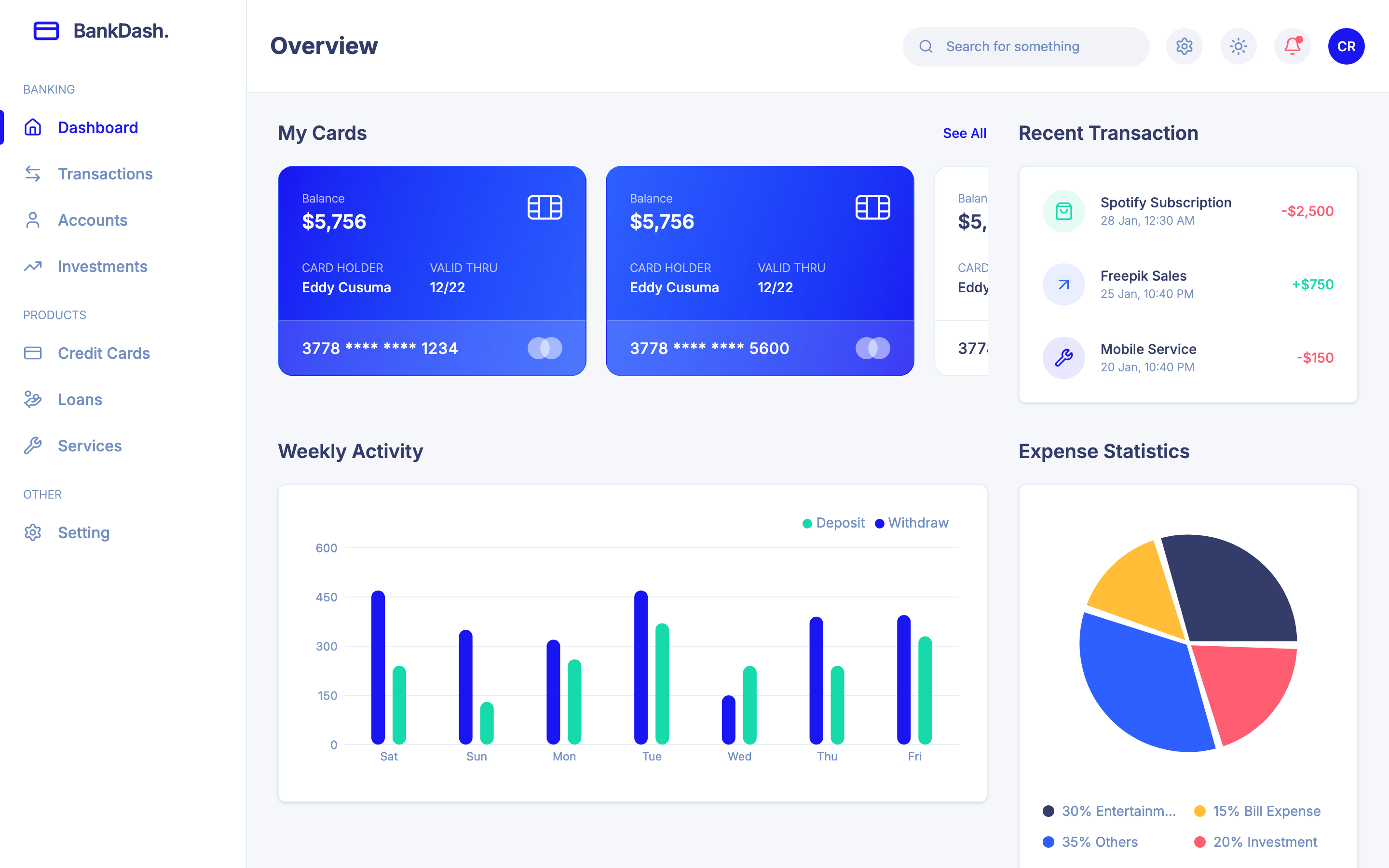The height and width of the screenshot is (868, 1389).
Task: Click the 600 y-axis label
Action: click(326, 548)
